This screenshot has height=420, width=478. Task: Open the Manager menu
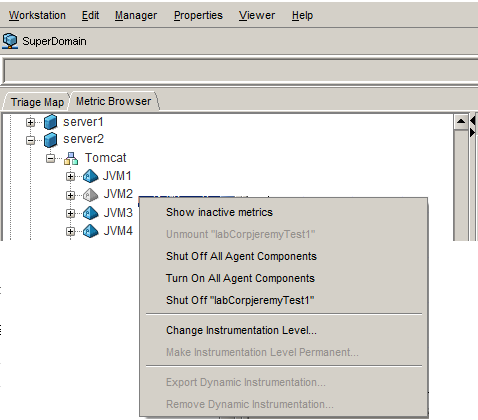click(x=136, y=15)
